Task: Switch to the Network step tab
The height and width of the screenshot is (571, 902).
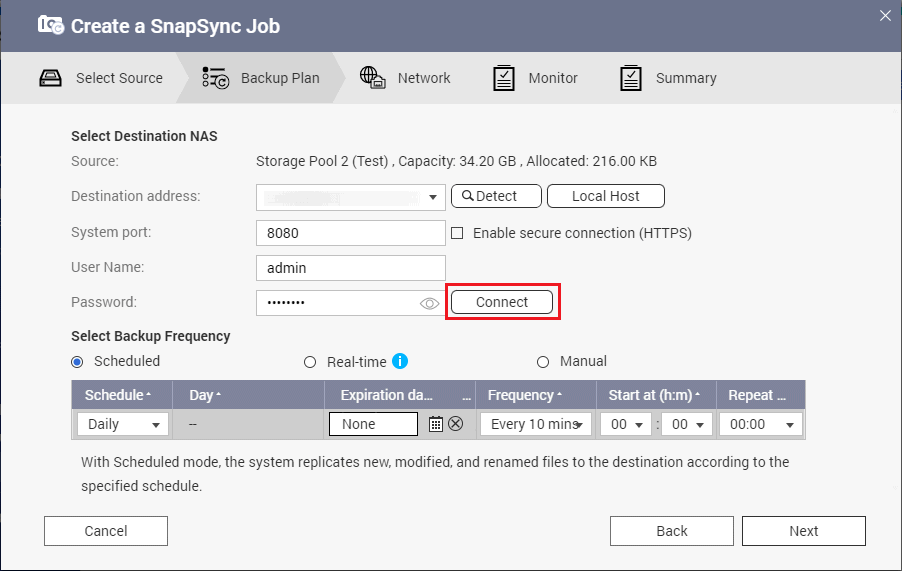Action: [x=423, y=78]
